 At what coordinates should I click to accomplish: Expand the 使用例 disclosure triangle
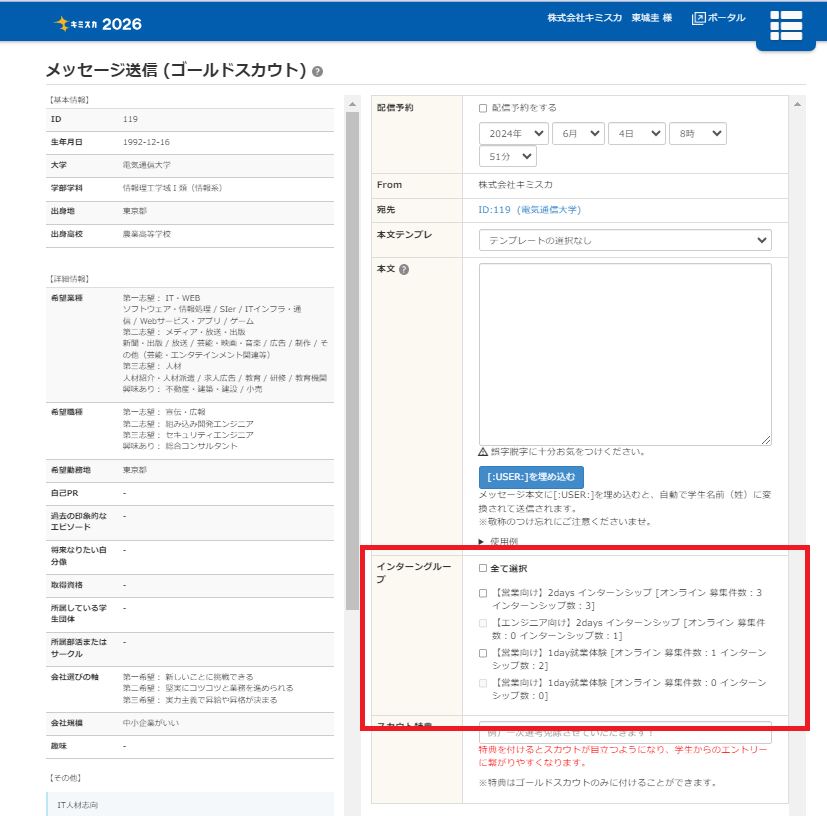click(x=481, y=541)
